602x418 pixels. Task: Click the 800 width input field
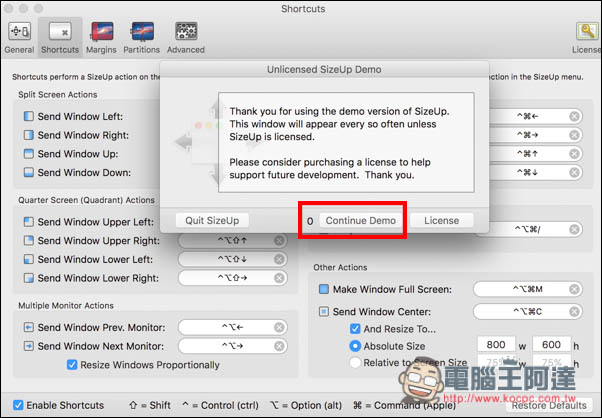coord(496,345)
